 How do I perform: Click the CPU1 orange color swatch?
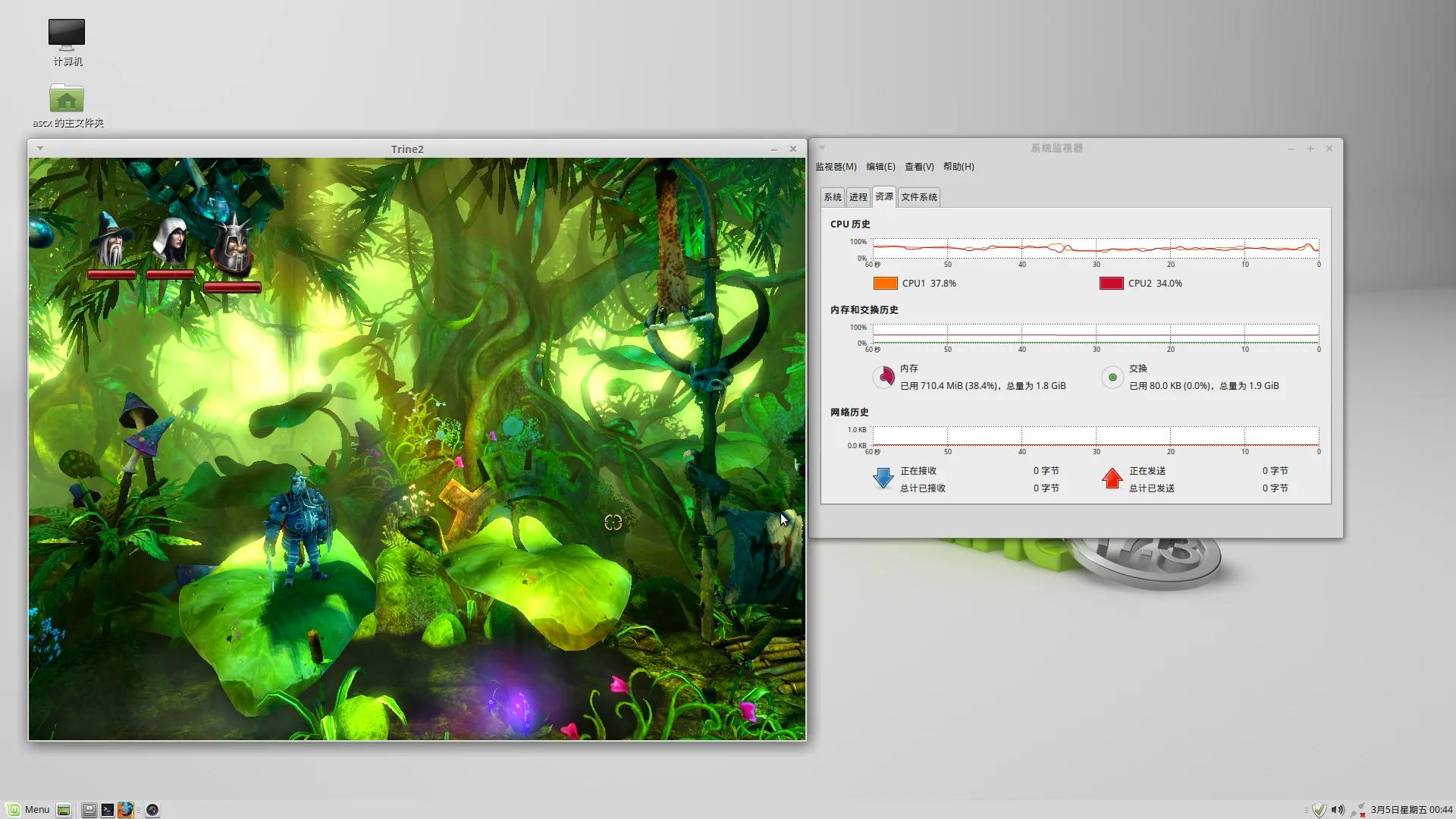click(885, 284)
